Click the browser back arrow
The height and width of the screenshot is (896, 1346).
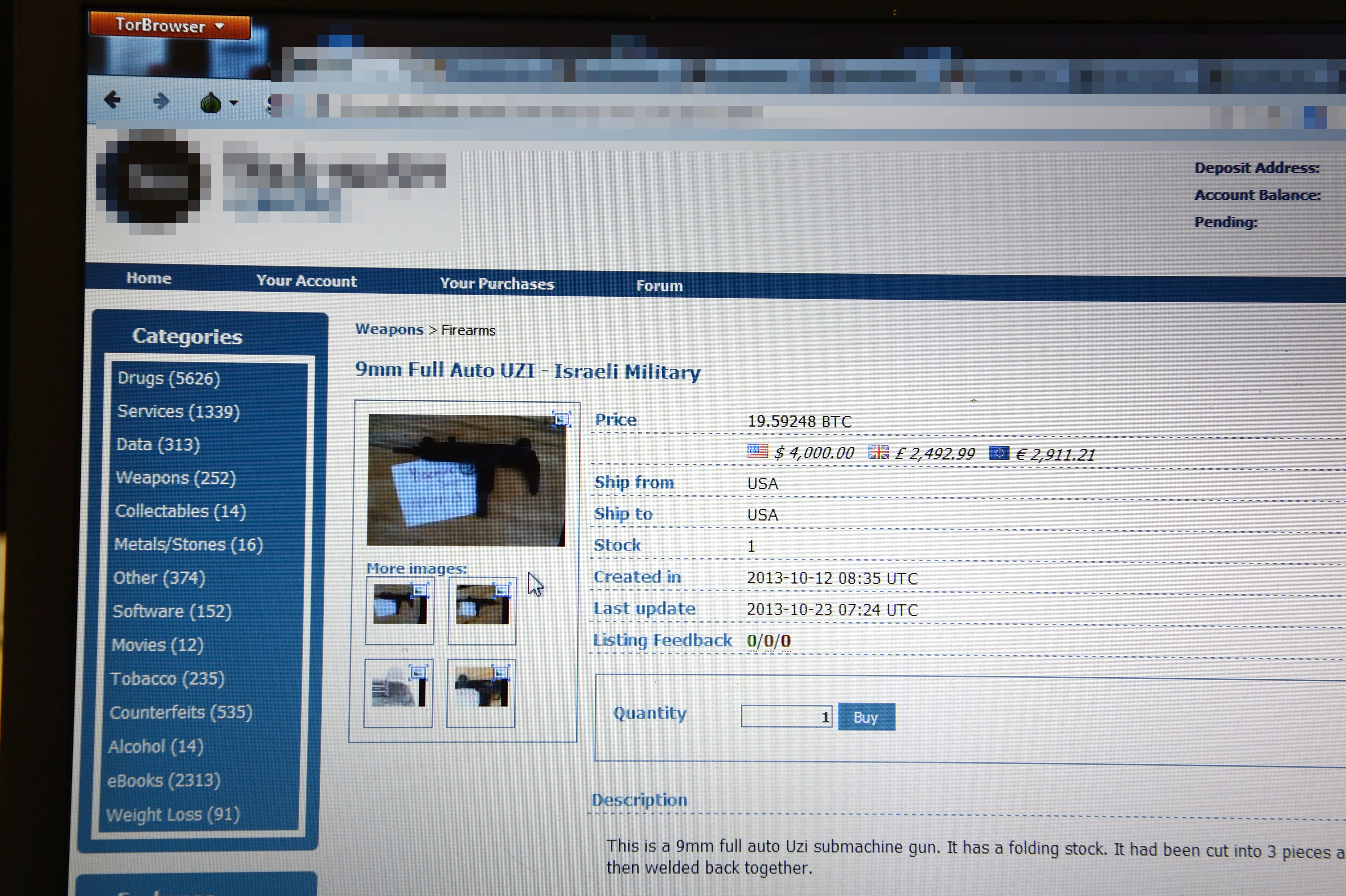[x=113, y=101]
